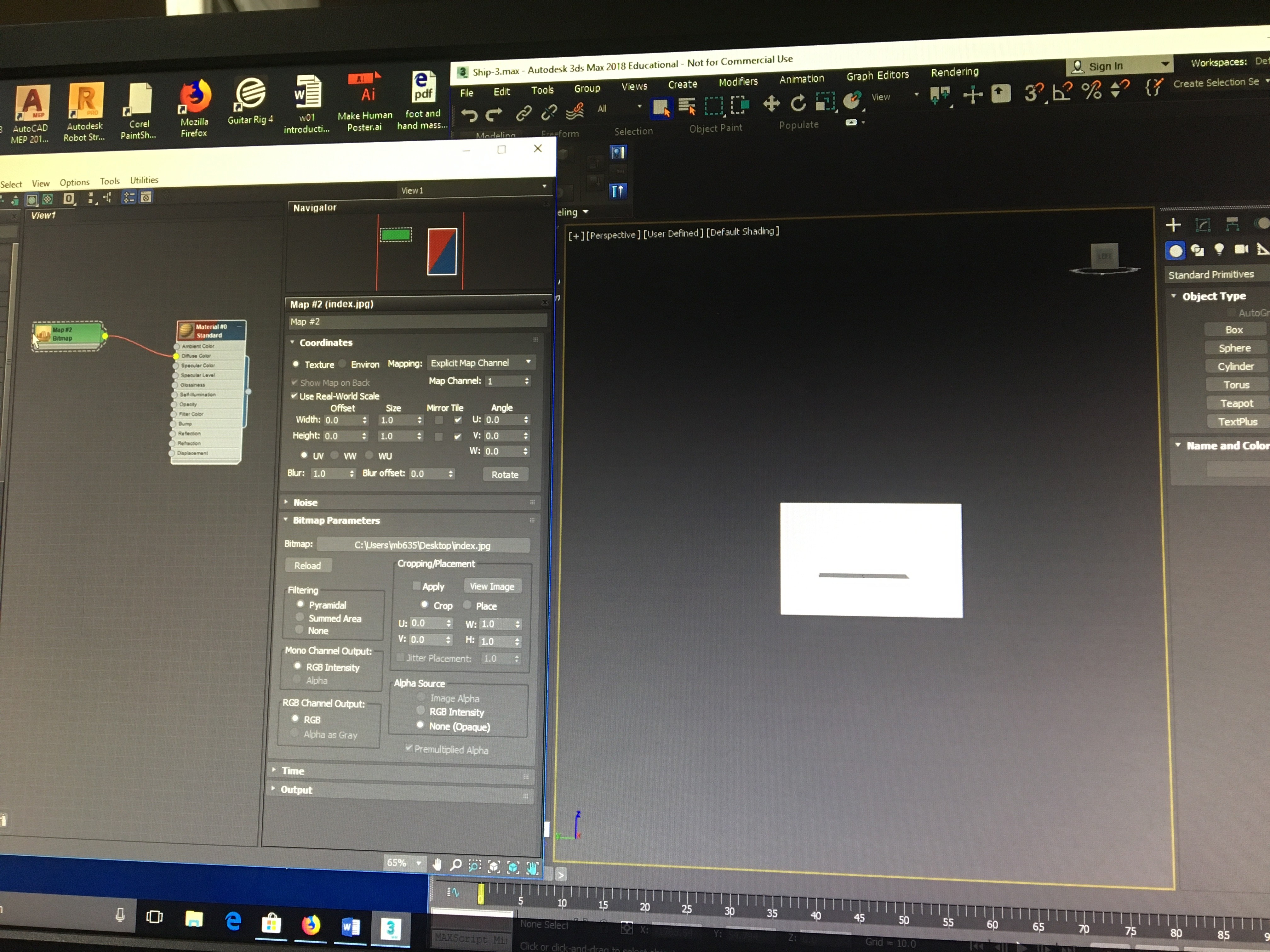
Task: Open Firefox from the Windows taskbar
Action: pyautogui.click(x=311, y=925)
